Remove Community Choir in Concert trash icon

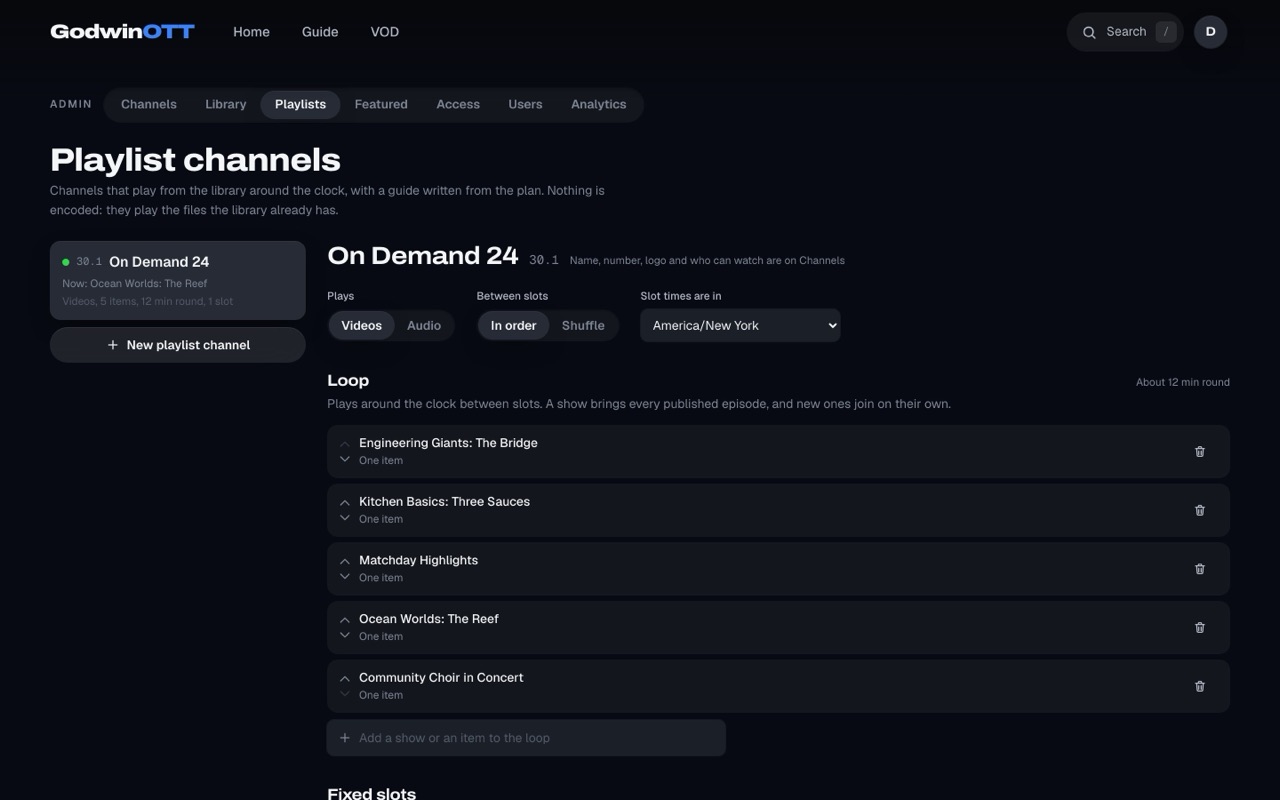coord(1200,686)
